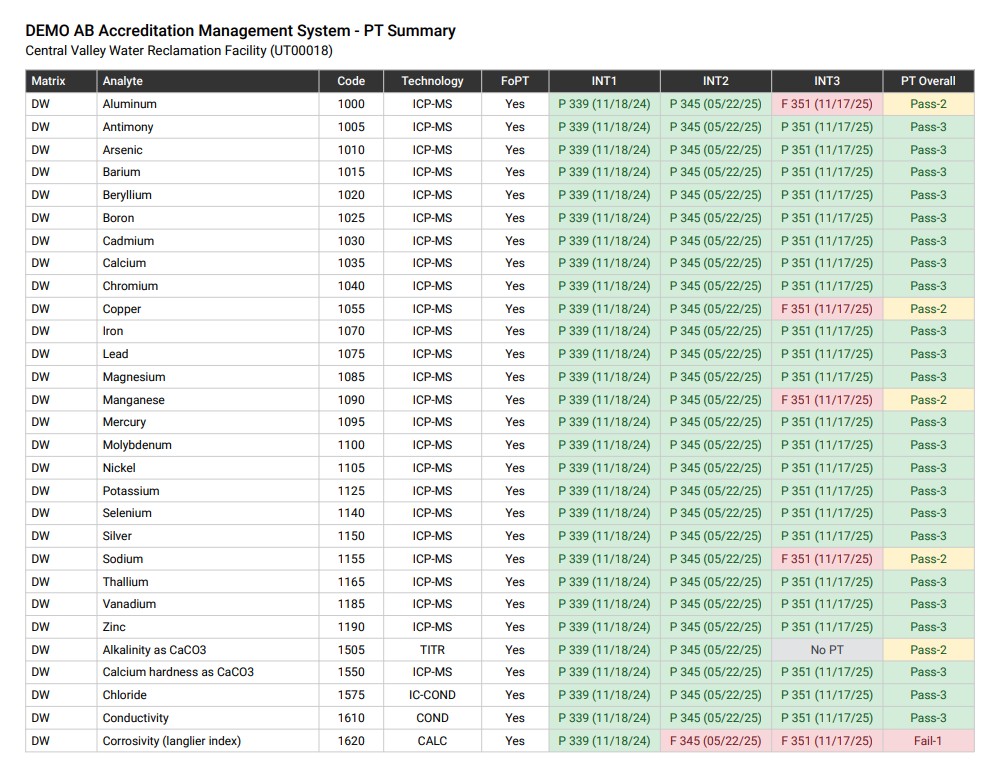Click the Analyte column header
This screenshot has width=1000, height=766.
[x=122, y=81]
